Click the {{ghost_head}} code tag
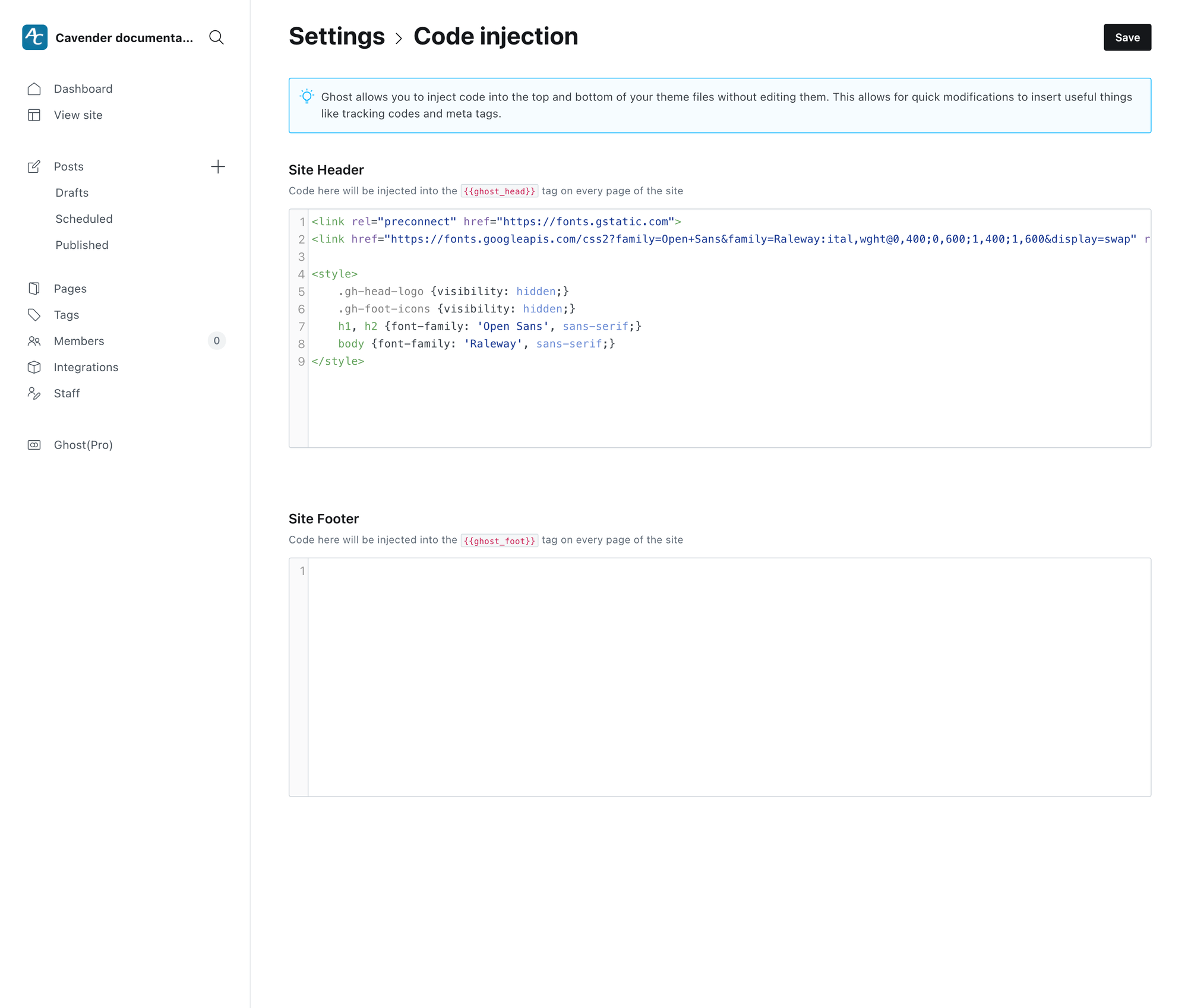The width and height of the screenshot is (1188, 1008). tap(500, 191)
